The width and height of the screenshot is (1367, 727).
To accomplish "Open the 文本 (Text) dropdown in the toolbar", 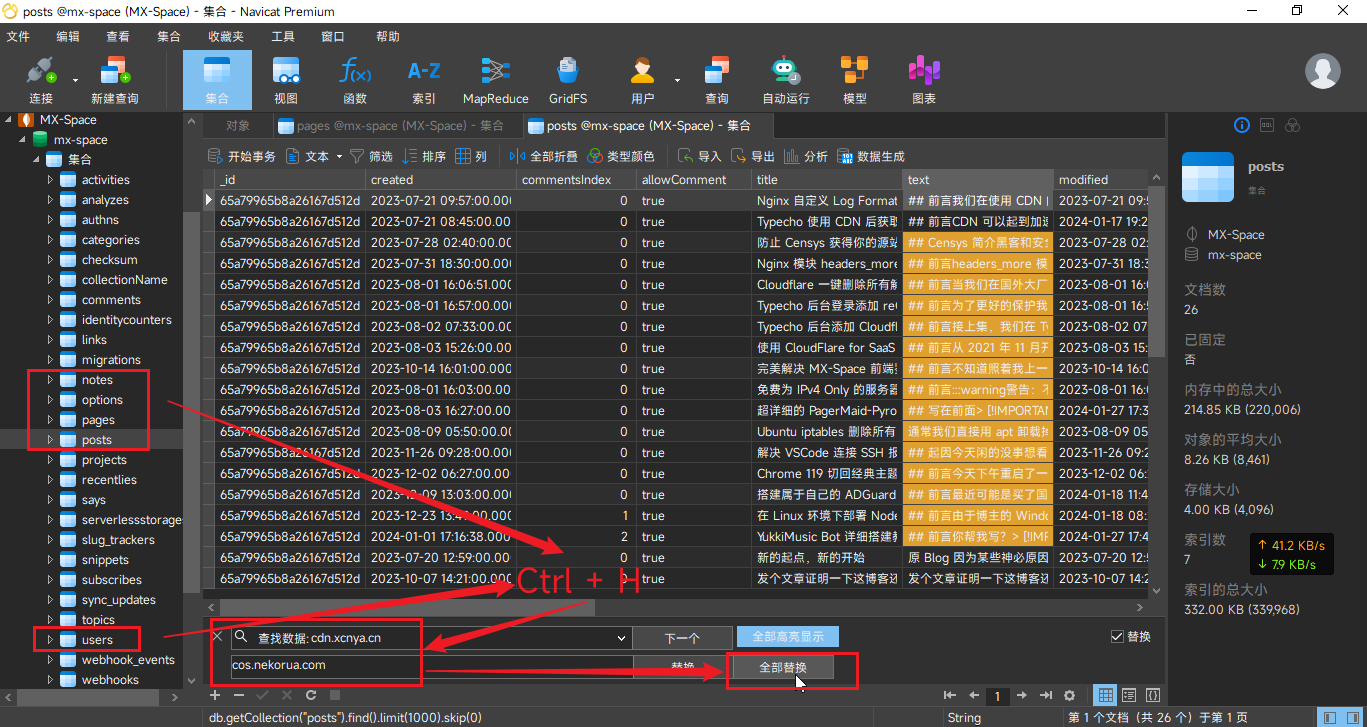I will [x=314, y=156].
